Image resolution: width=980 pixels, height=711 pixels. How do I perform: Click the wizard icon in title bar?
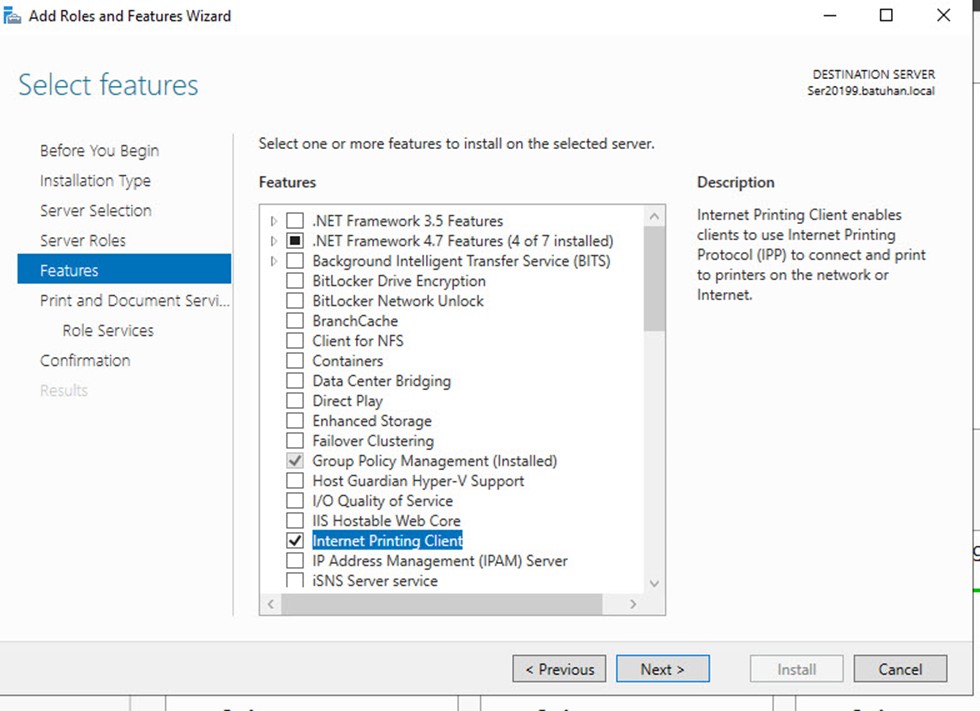[12, 16]
